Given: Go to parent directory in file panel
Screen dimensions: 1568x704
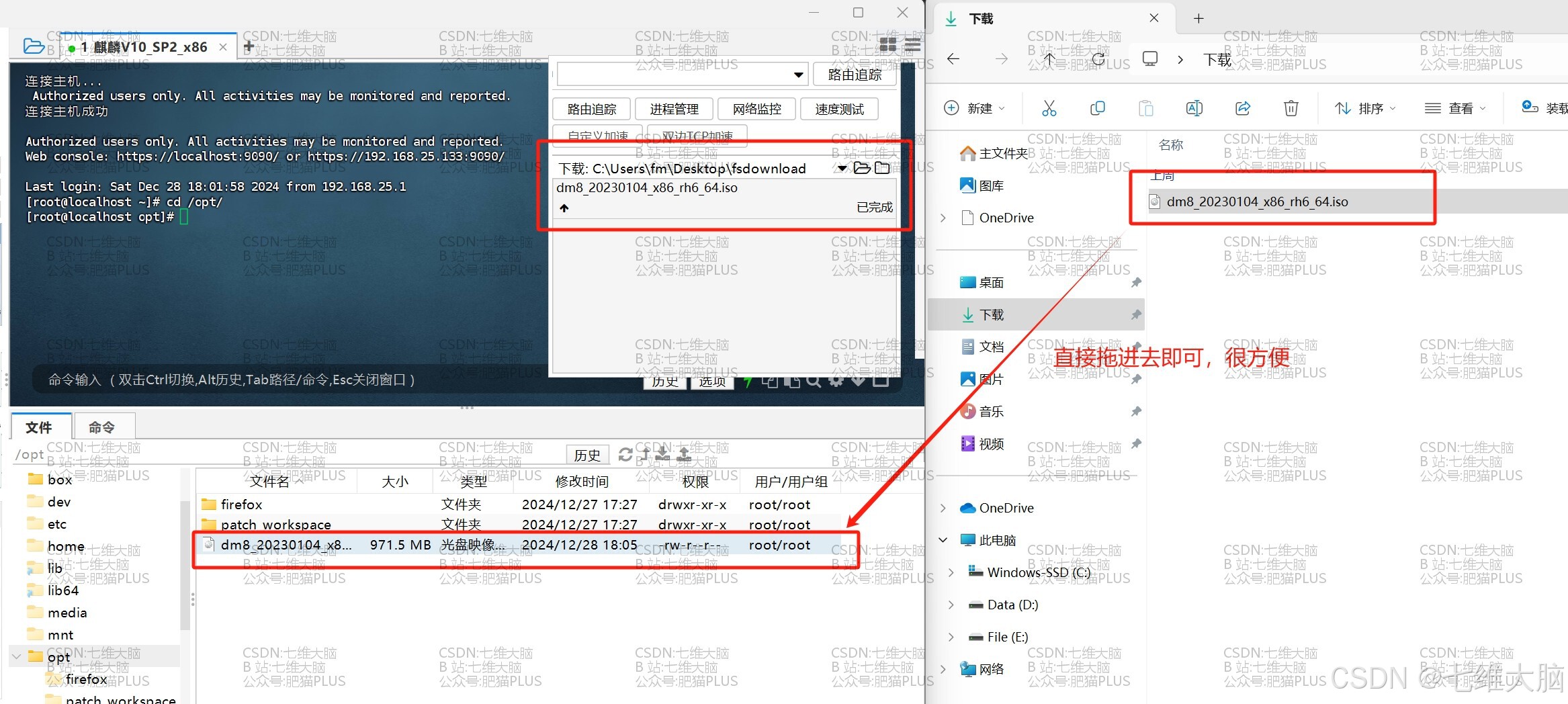Looking at the screenshot, I should pos(644,455).
